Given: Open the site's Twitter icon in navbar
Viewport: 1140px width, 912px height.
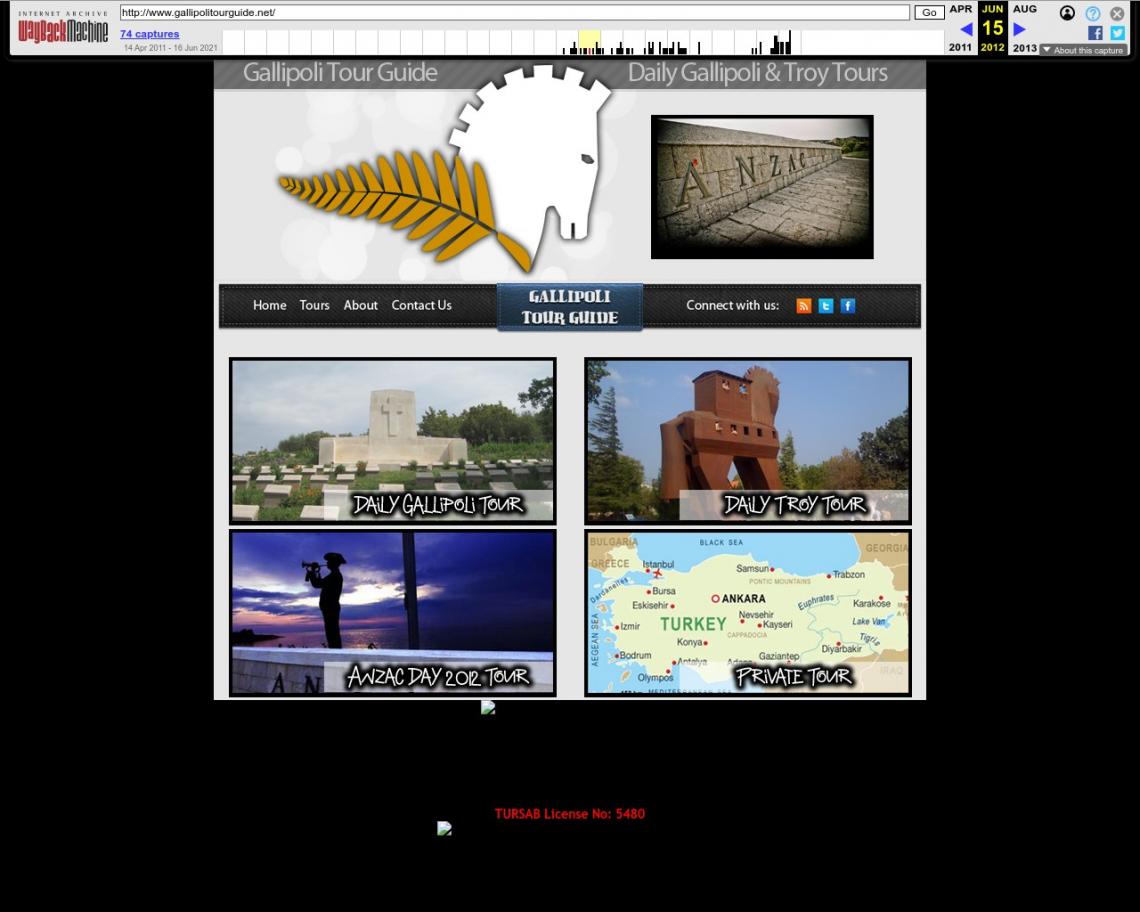Looking at the screenshot, I should point(825,306).
